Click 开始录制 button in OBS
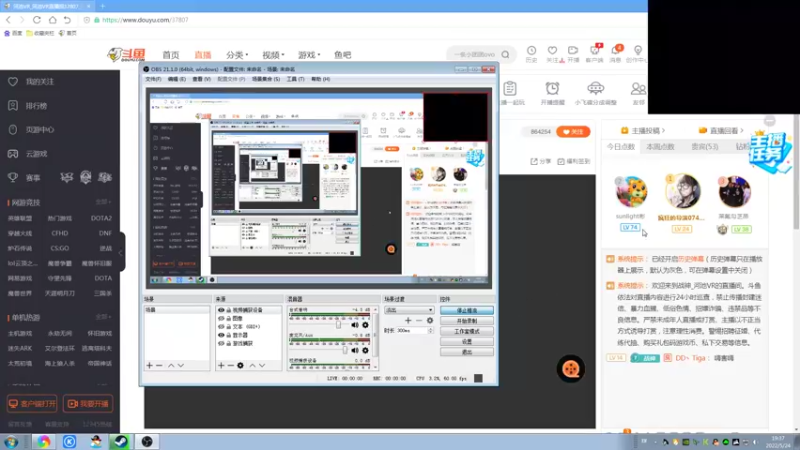This screenshot has width=800, height=450. pos(466,321)
